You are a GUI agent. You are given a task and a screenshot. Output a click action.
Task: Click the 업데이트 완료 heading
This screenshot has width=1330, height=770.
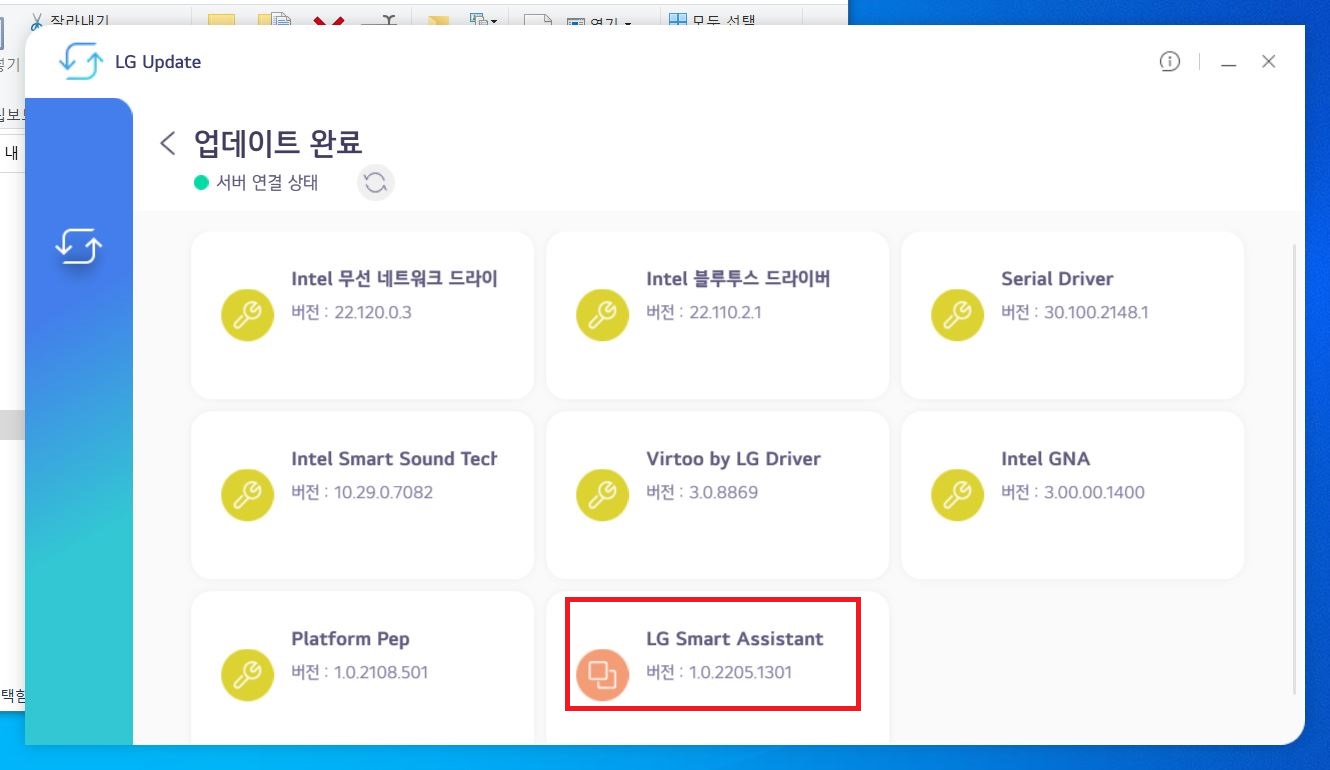tap(278, 143)
